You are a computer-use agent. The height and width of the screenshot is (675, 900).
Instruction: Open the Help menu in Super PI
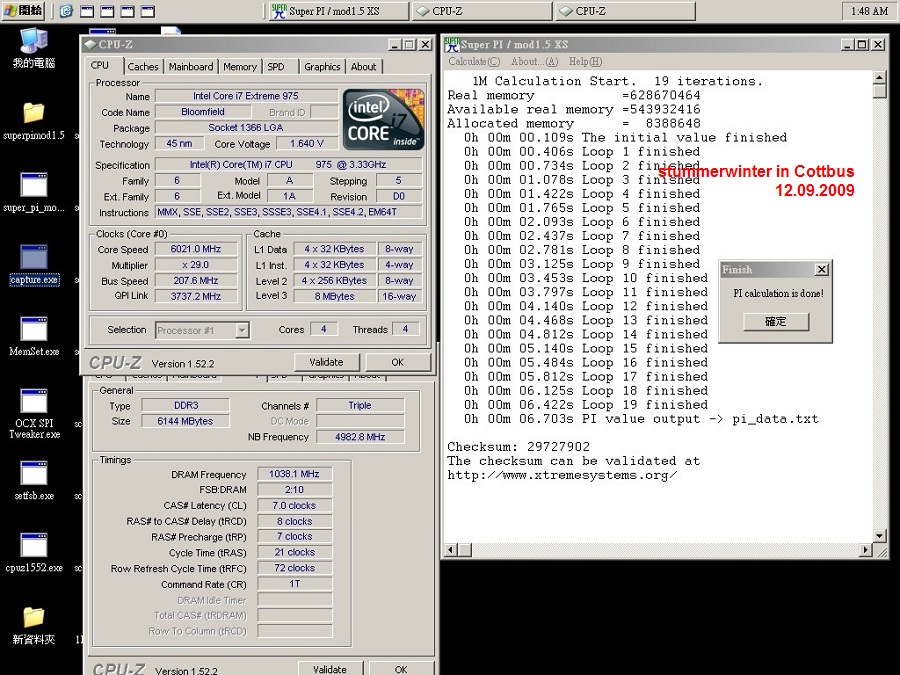pos(585,61)
